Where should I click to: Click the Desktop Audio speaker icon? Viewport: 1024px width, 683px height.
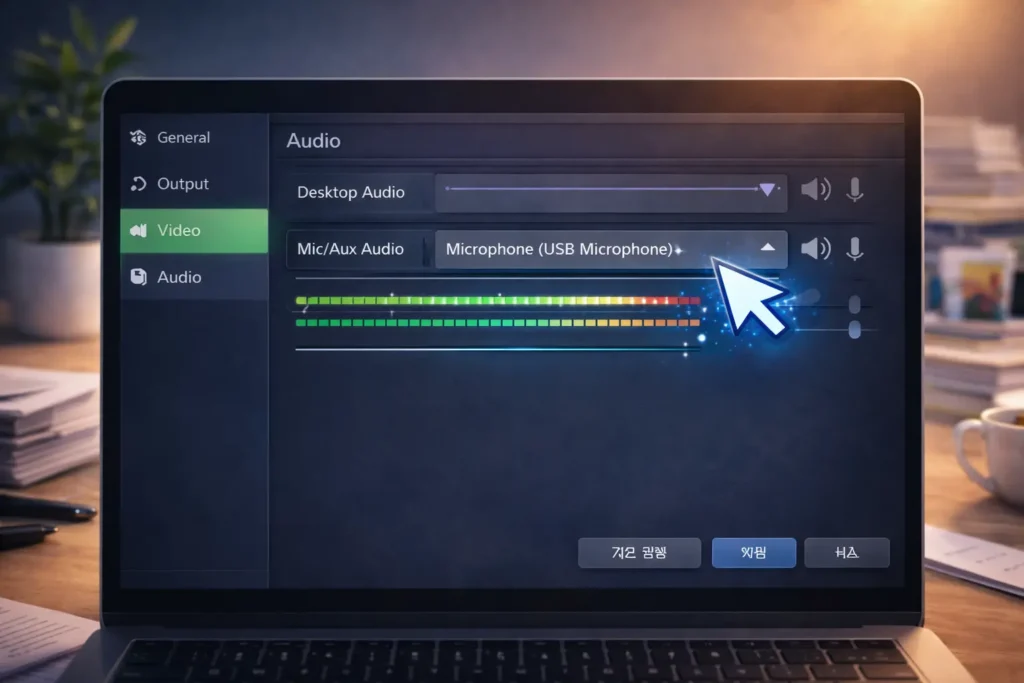pos(816,190)
